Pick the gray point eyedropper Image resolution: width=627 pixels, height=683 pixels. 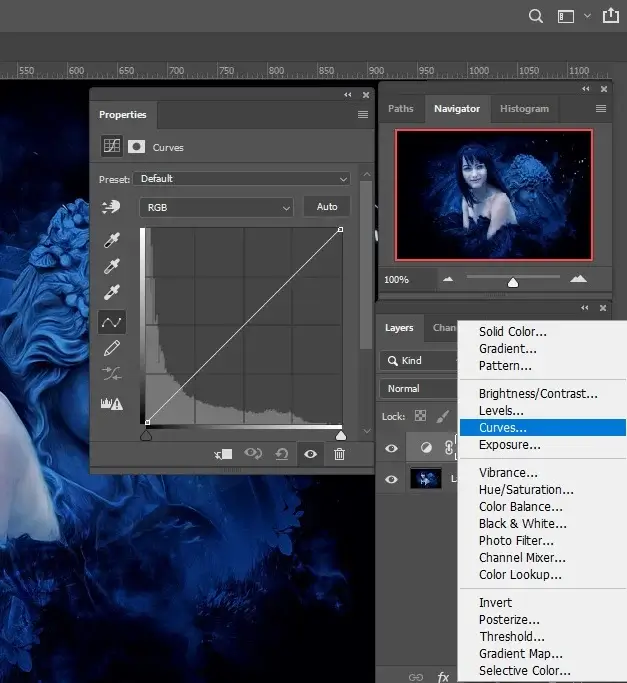click(x=112, y=266)
